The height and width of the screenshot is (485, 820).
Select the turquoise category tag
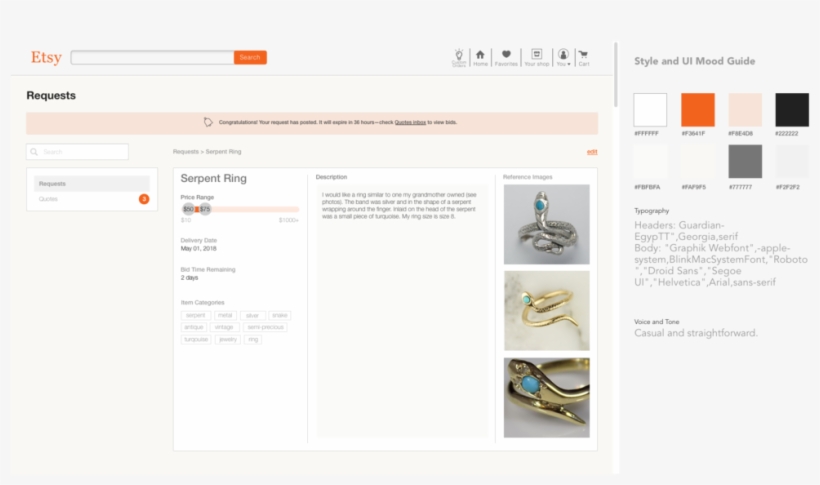coord(195,339)
